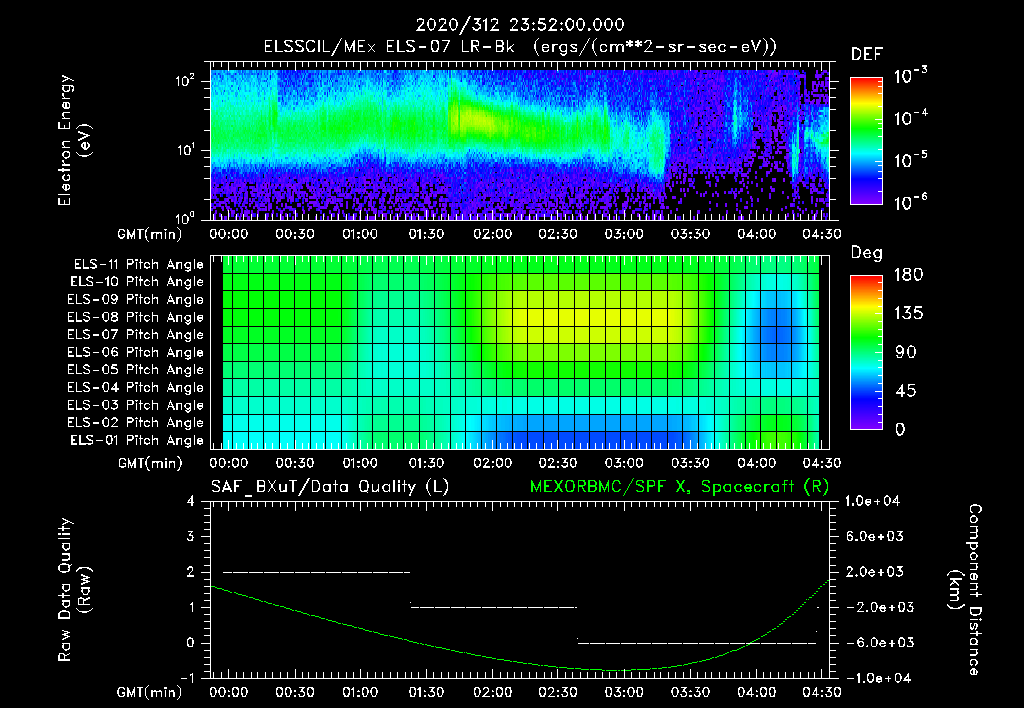1024x708 pixels.
Task: Select the ELS-04 Pitch Angle row label
Action: tap(136, 388)
